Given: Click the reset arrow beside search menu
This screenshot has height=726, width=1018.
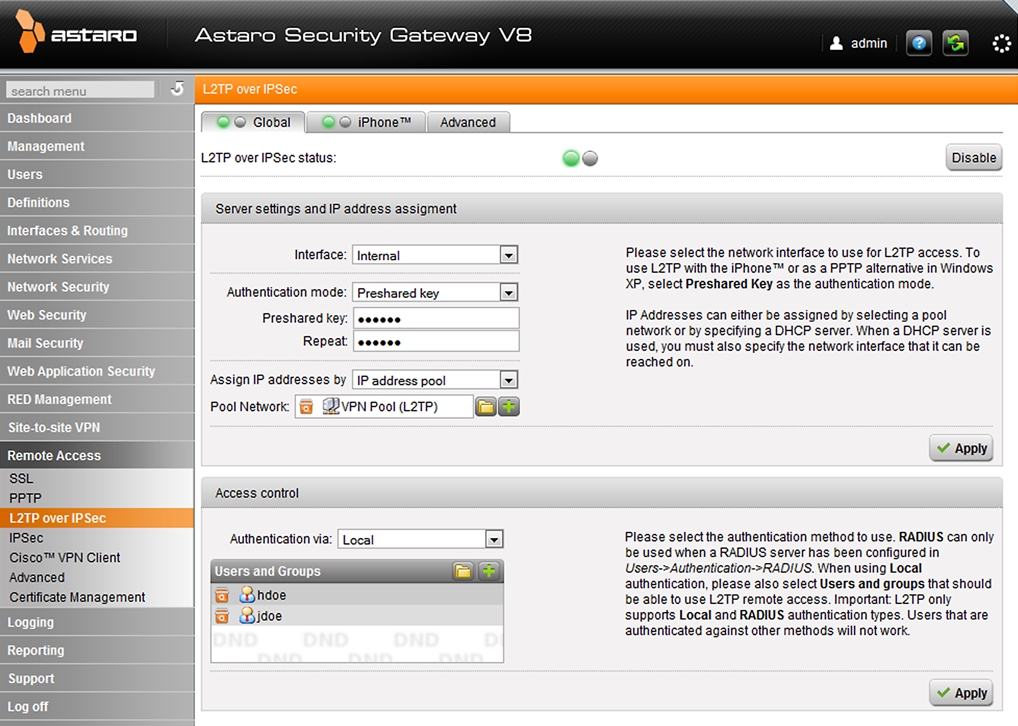Looking at the screenshot, I should [177, 89].
